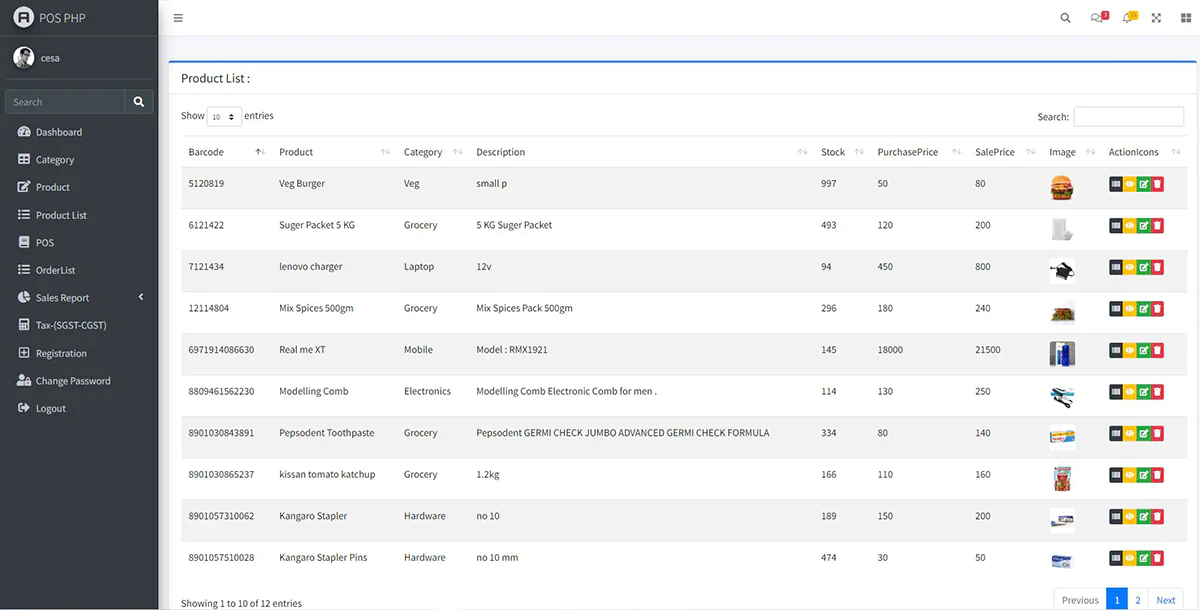This screenshot has height=610, width=1200.
Task: Click the table Search input field
Action: tap(1128, 117)
